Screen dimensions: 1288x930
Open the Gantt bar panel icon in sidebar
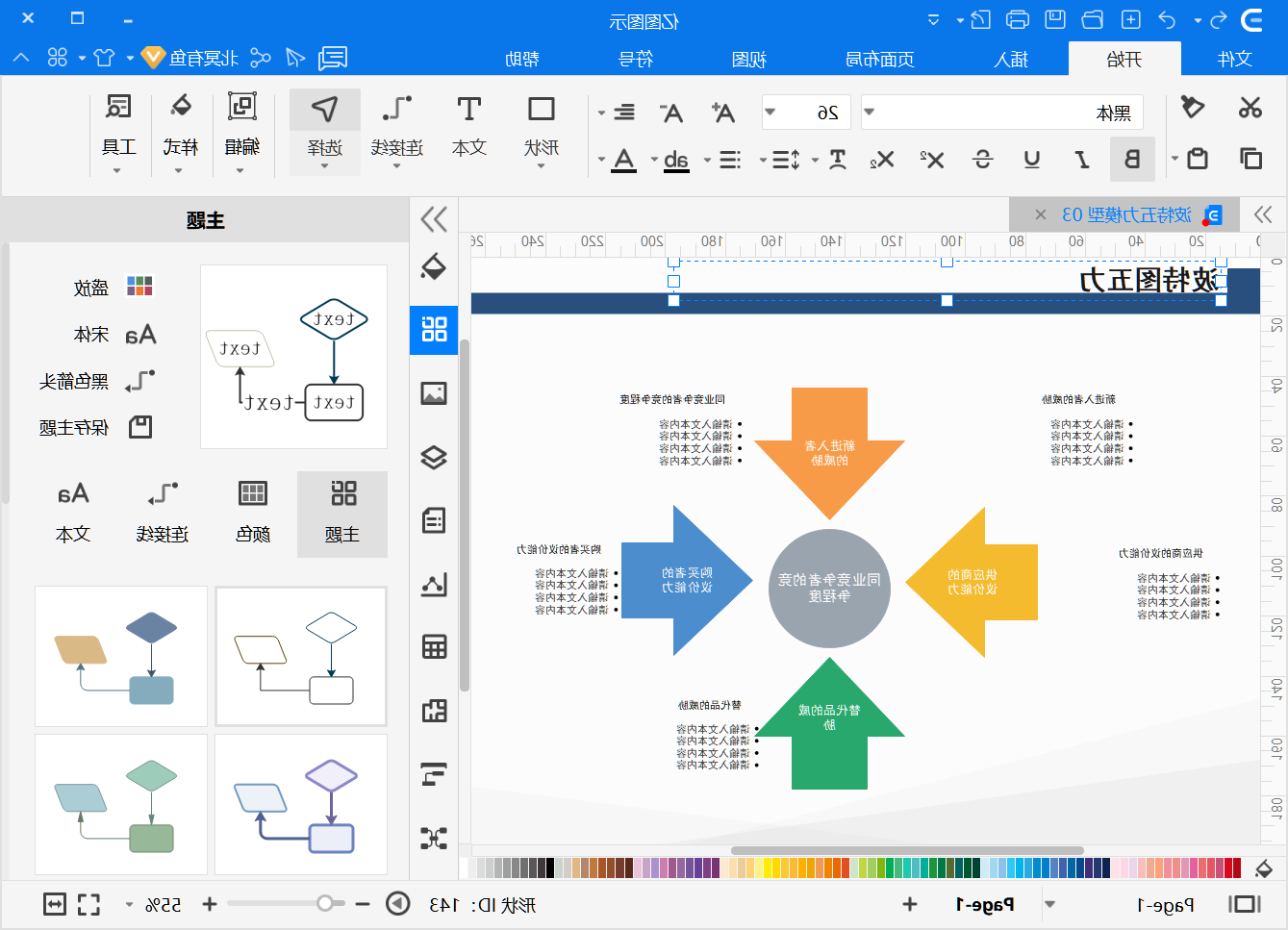point(434,774)
